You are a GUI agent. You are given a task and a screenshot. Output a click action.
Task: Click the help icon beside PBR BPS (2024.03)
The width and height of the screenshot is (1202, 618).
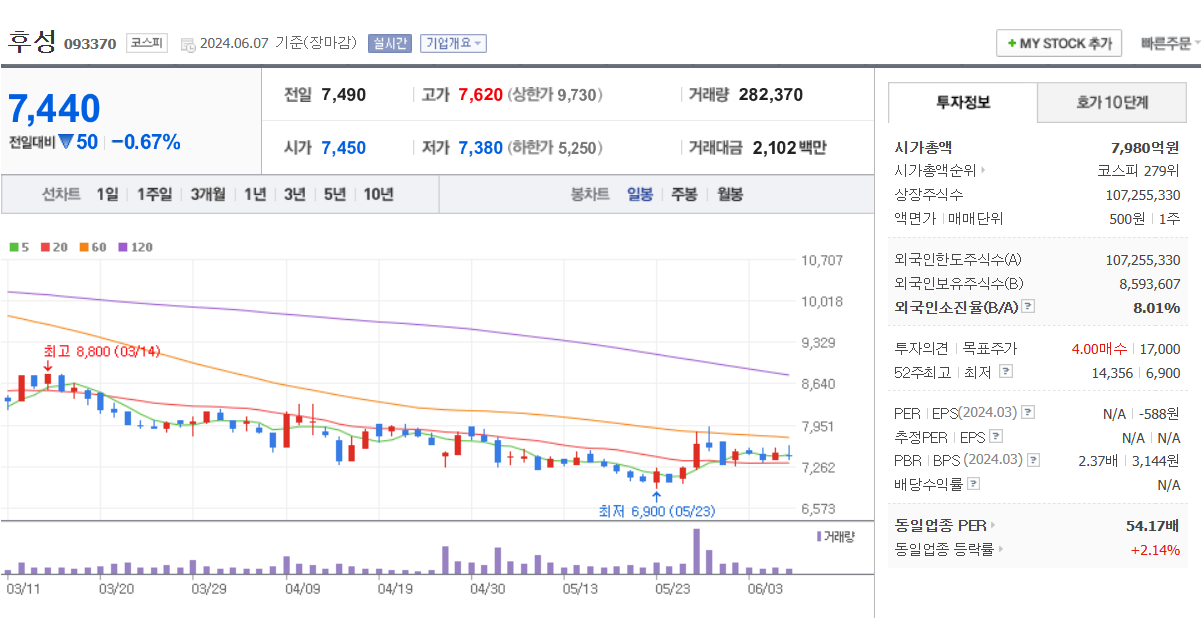pyautogui.click(x=1034, y=460)
